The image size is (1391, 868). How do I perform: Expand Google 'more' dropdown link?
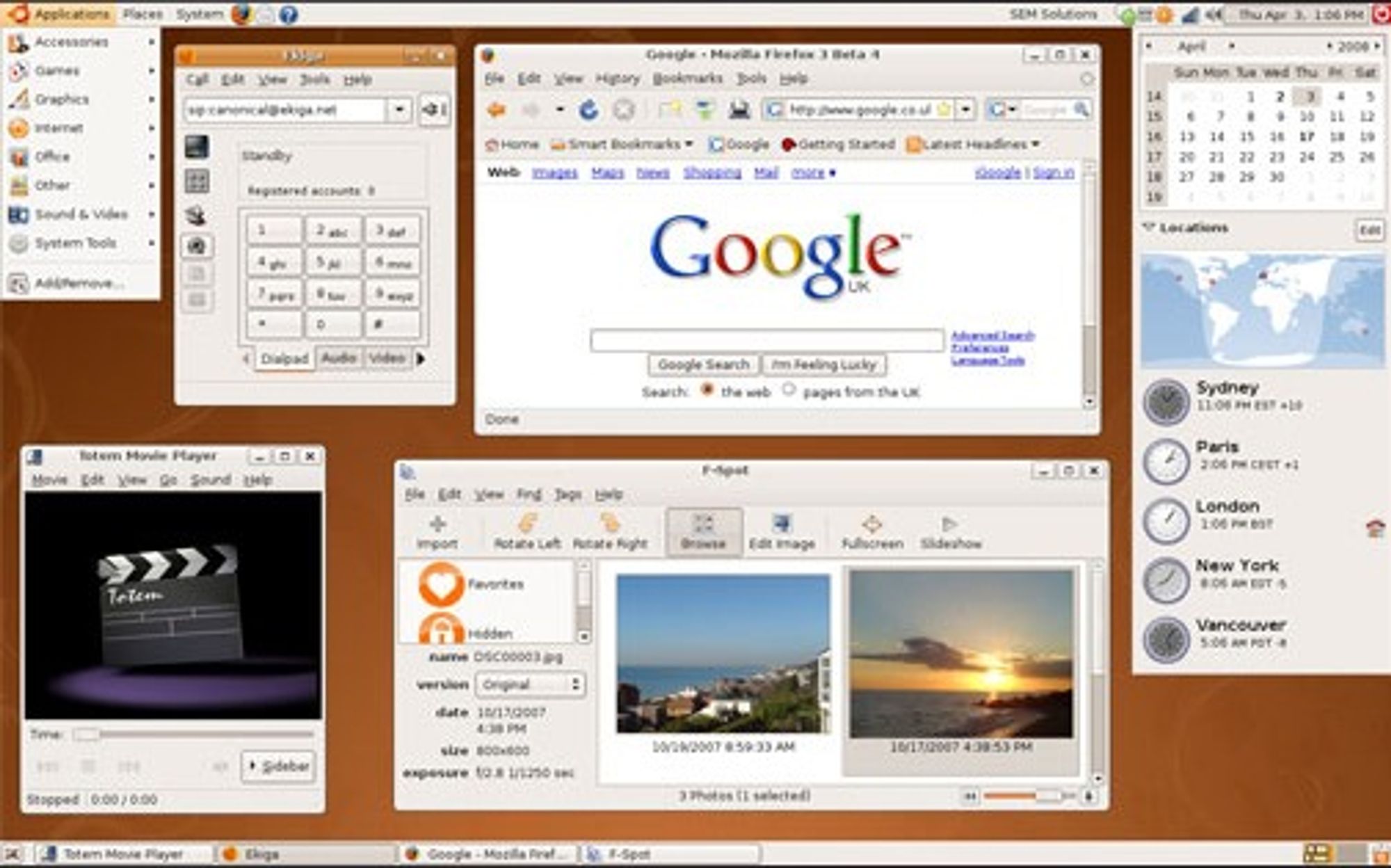coord(813,172)
